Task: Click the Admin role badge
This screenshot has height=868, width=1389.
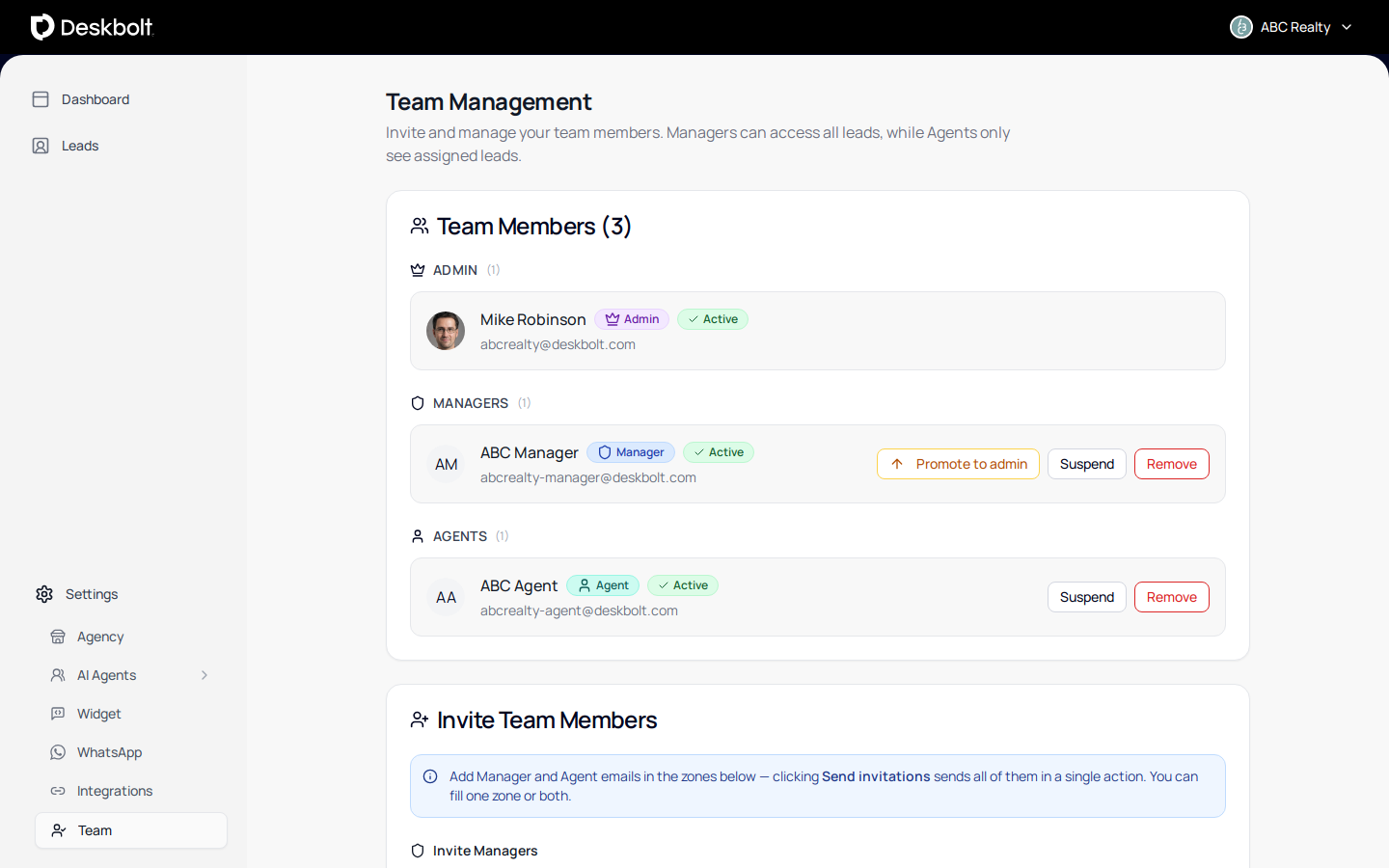Action: (x=632, y=319)
